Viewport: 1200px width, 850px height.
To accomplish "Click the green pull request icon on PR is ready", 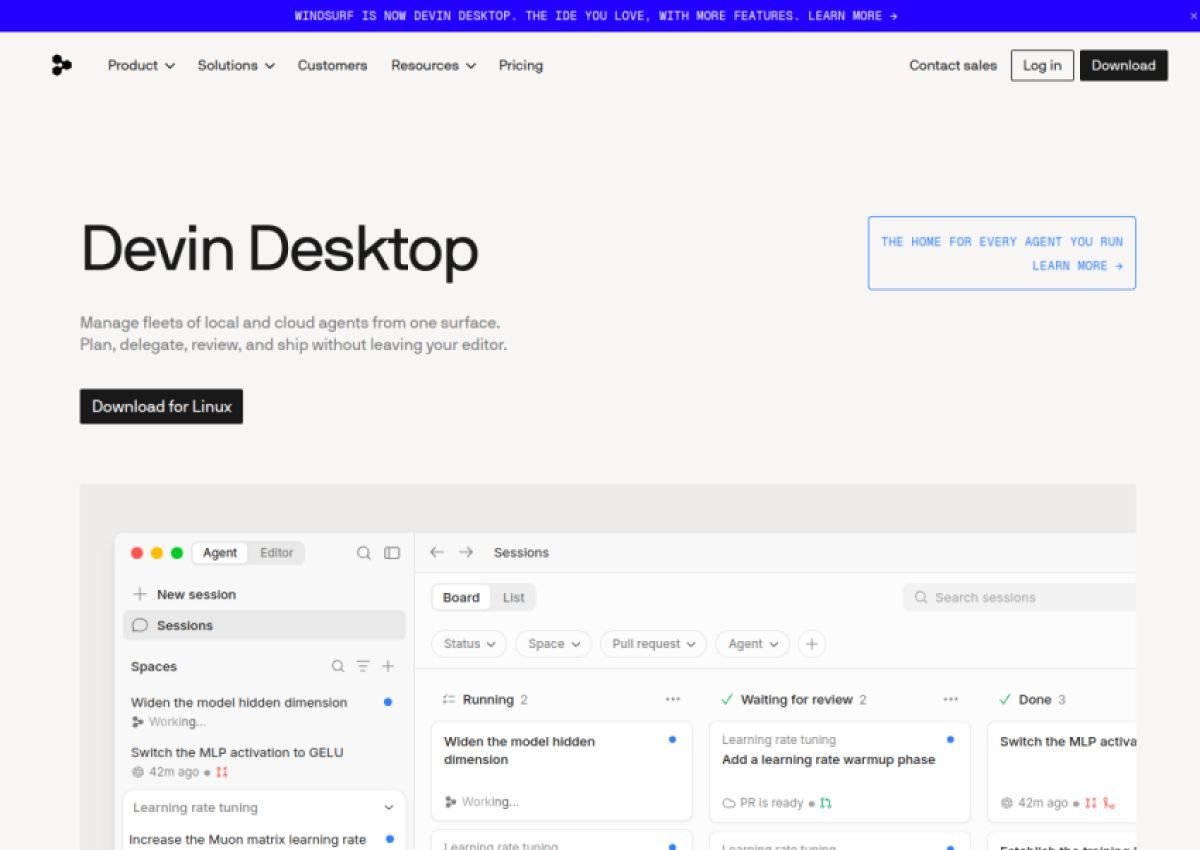I will pyautogui.click(x=826, y=803).
